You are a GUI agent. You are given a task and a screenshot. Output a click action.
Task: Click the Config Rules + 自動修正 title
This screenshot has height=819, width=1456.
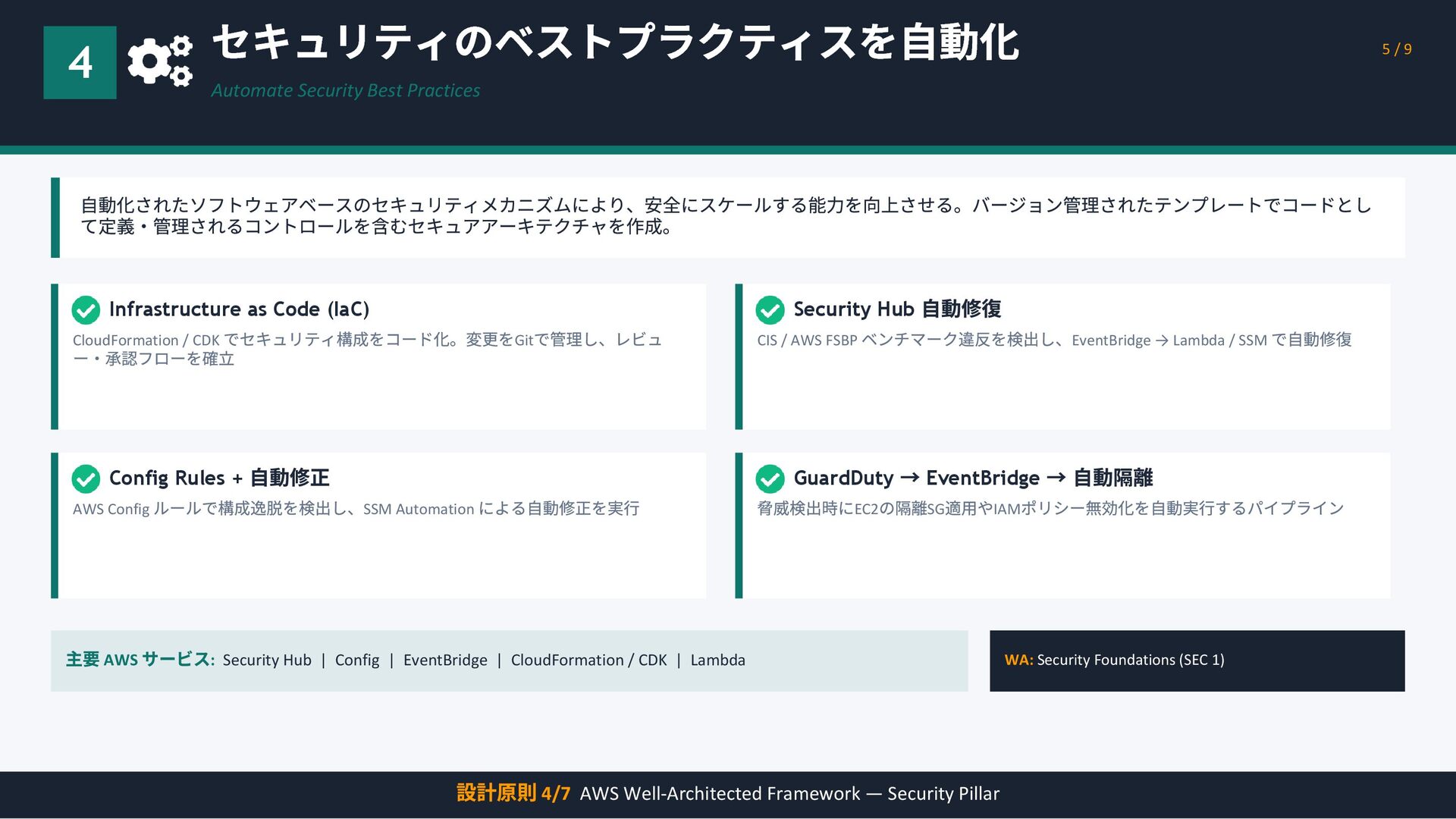(219, 478)
